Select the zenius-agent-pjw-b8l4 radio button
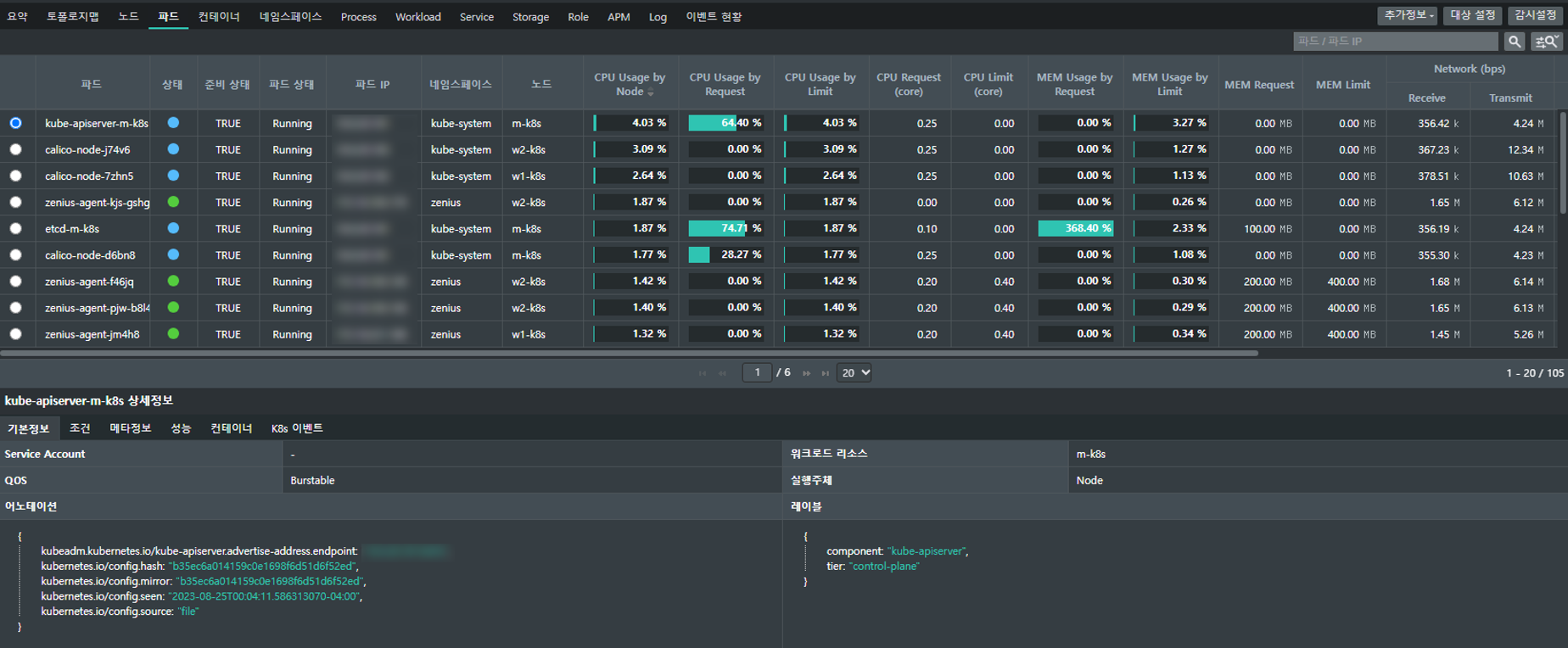The image size is (1568, 648). tap(15, 307)
